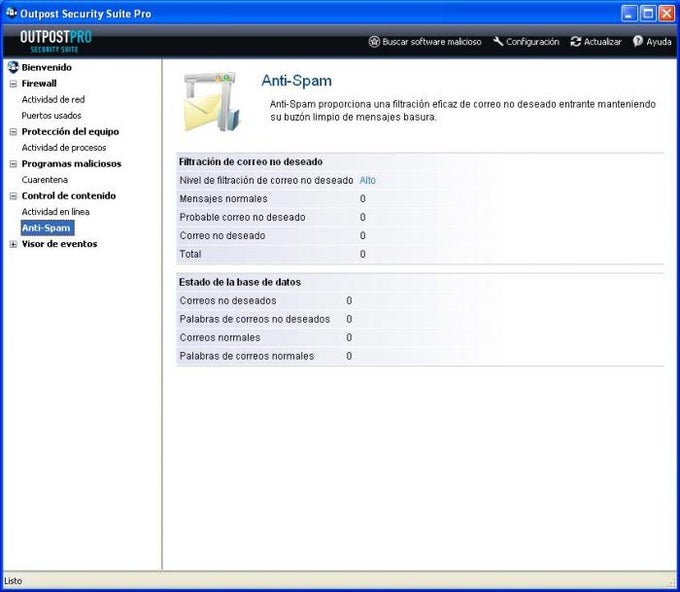Open the Cuarentena item
The width and height of the screenshot is (680, 592).
[45, 180]
